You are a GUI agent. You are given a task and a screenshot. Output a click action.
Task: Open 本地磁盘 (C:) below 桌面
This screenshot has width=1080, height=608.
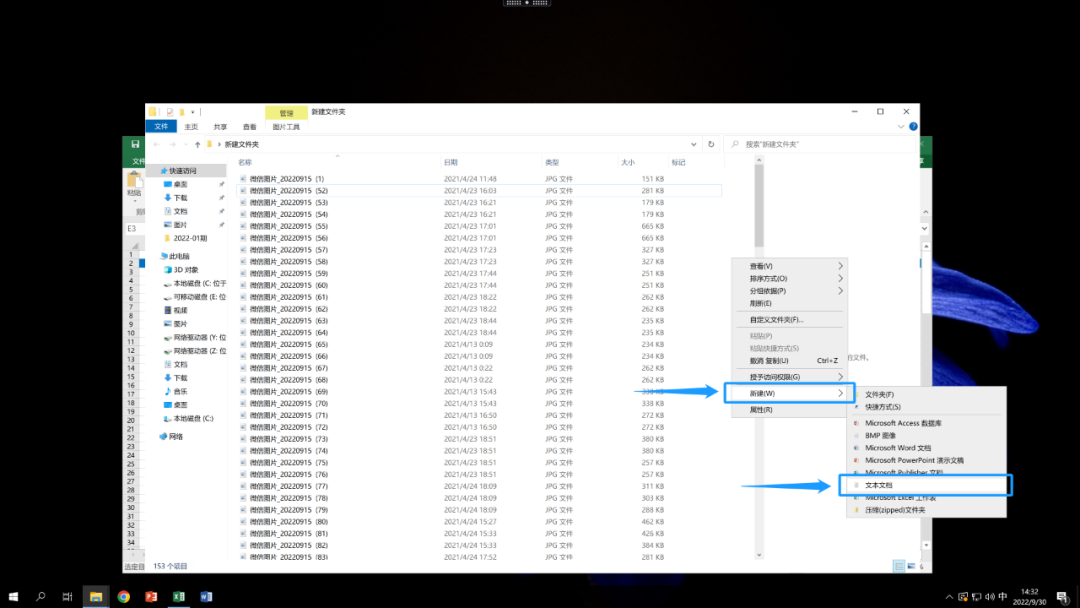pyautogui.click(x=193, y=419)
